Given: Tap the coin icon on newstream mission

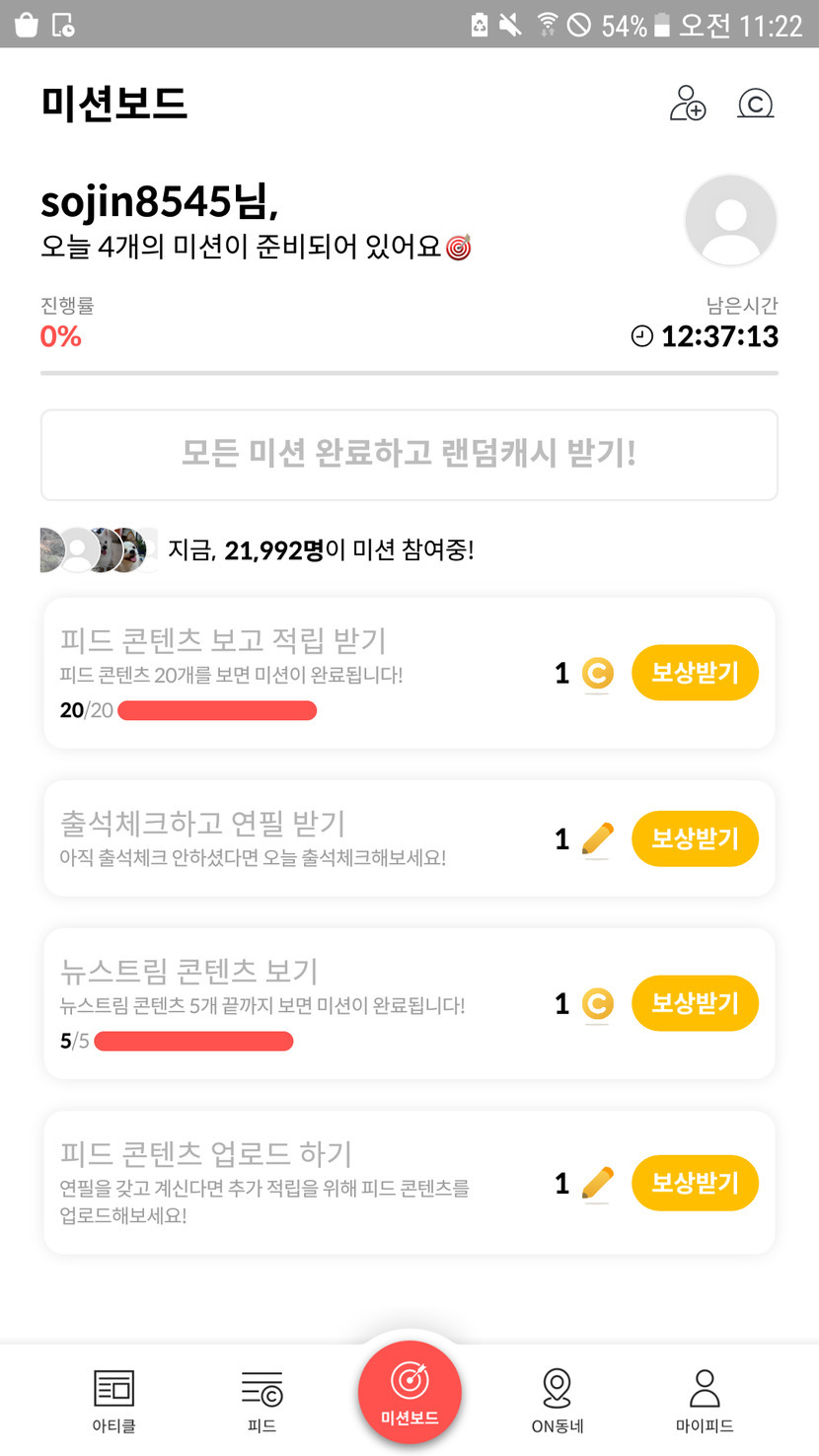Looking at the screenshot, I should (x=596, y=1004).
